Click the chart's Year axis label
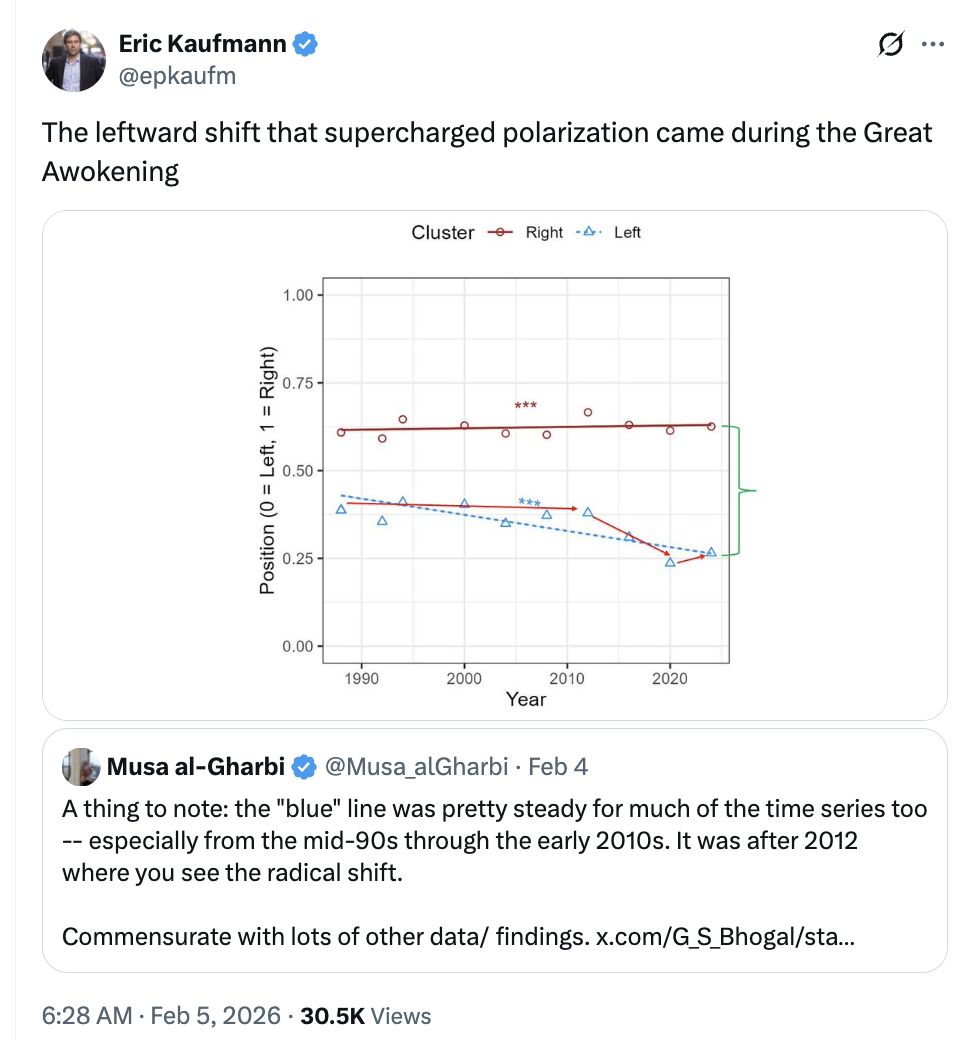968x1040 pixels. [x=525, y=699]
